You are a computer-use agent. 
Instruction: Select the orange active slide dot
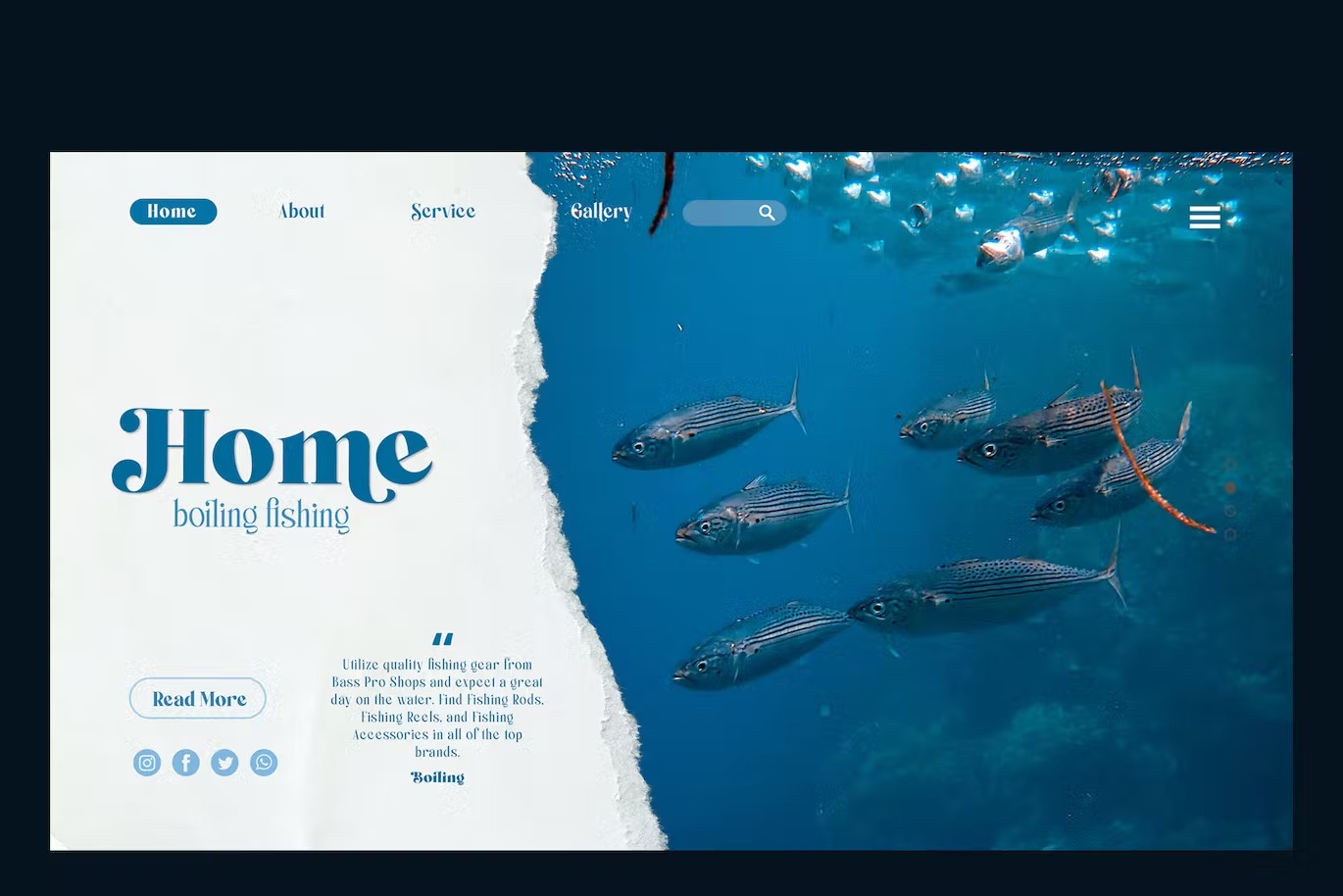(x=1230, y=487)
